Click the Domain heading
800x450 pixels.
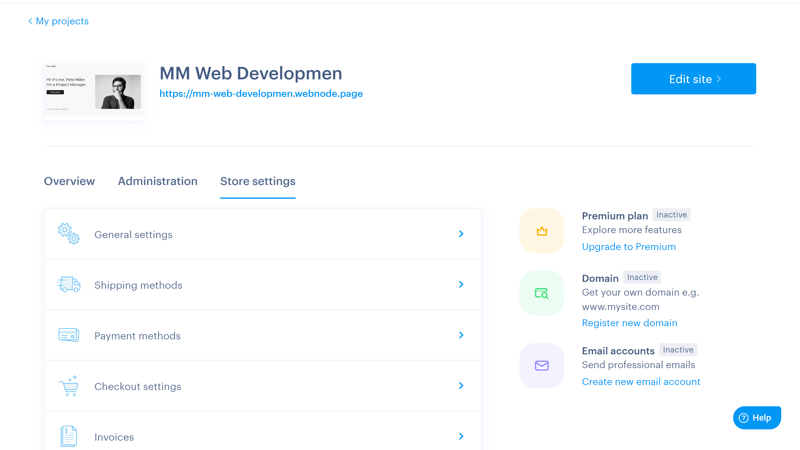pos(600,278)
